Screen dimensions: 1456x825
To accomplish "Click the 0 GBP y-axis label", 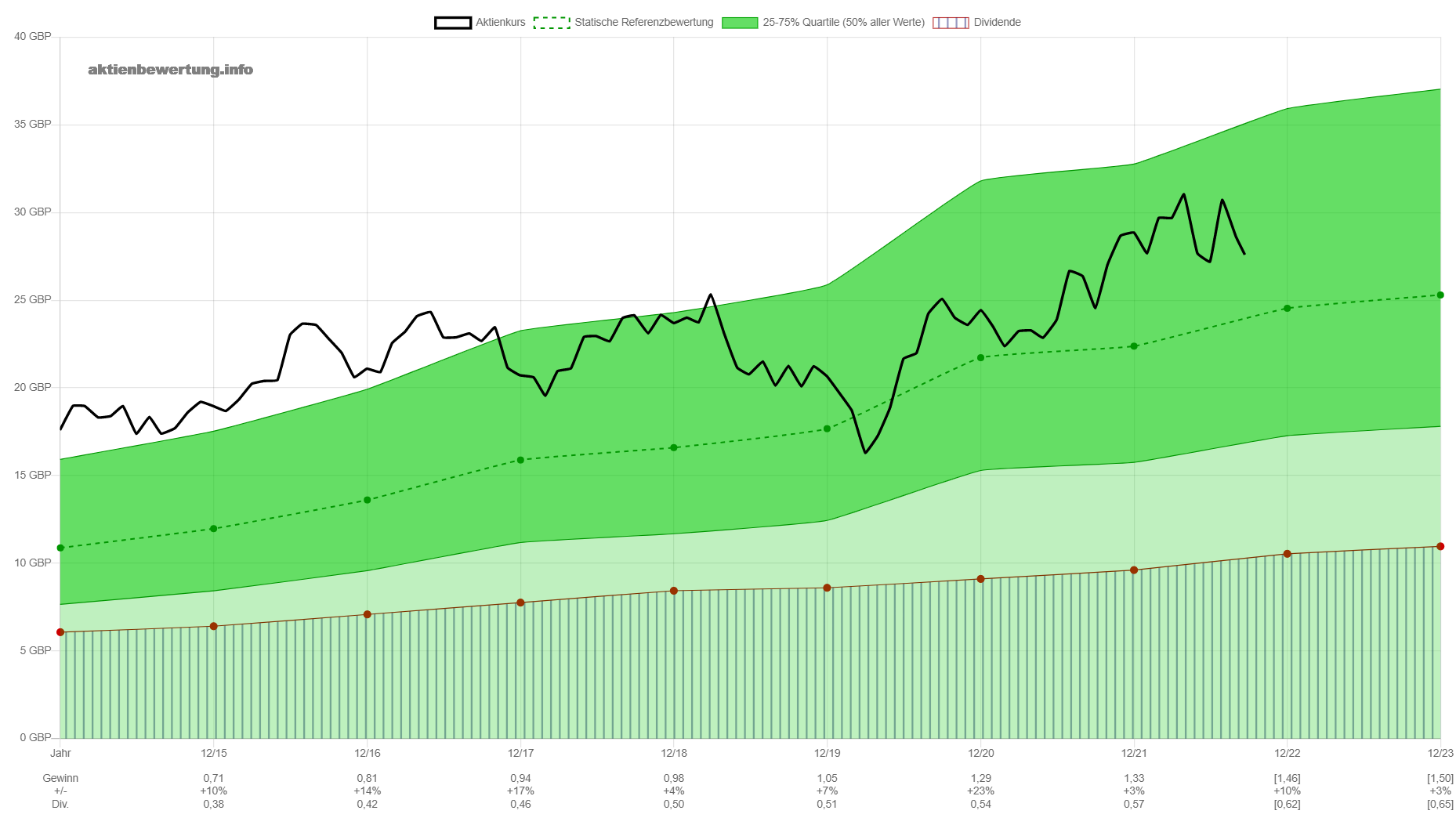I will click(x=36, y=738).
